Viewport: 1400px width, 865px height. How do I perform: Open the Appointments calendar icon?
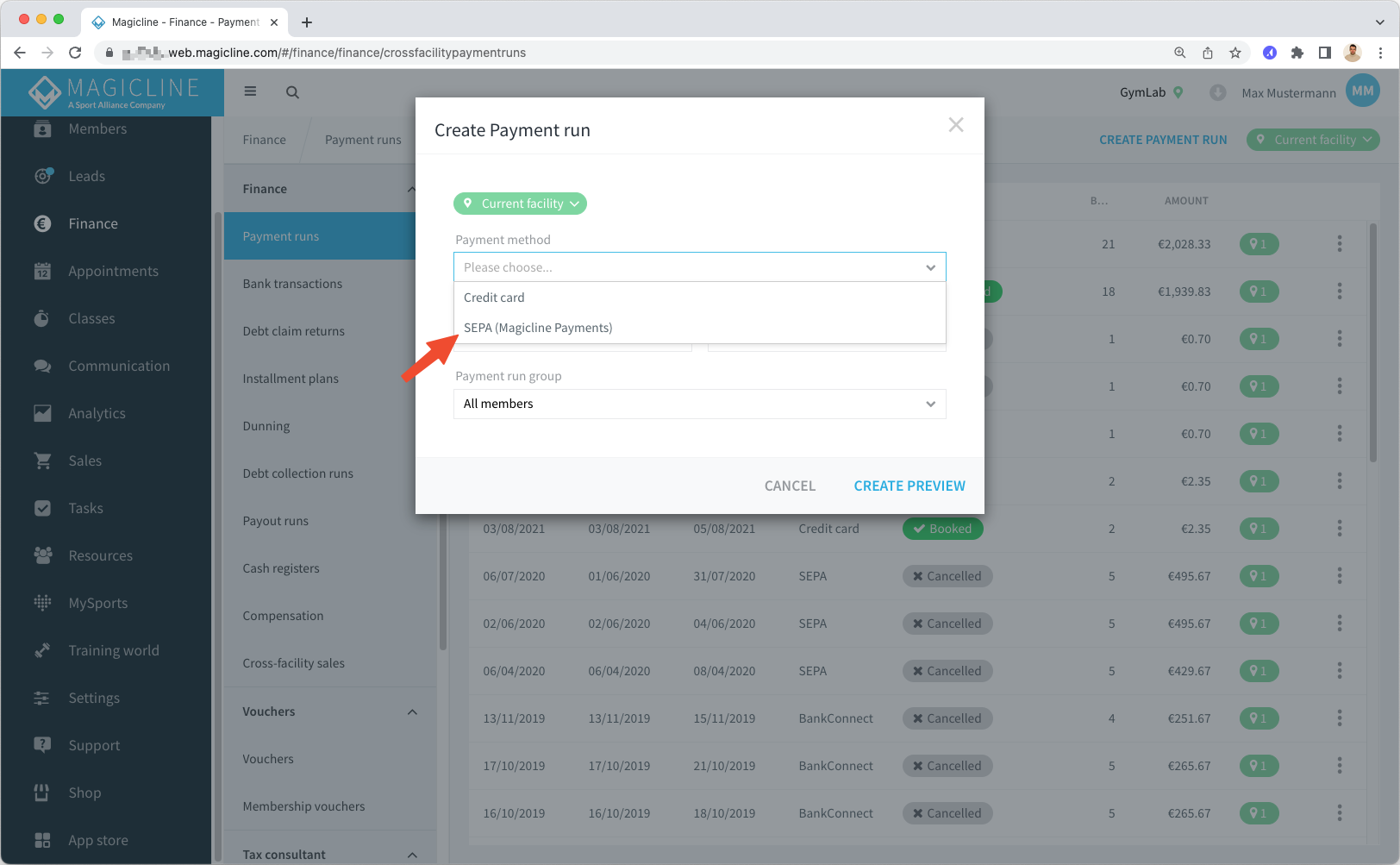tap(42, 271)
